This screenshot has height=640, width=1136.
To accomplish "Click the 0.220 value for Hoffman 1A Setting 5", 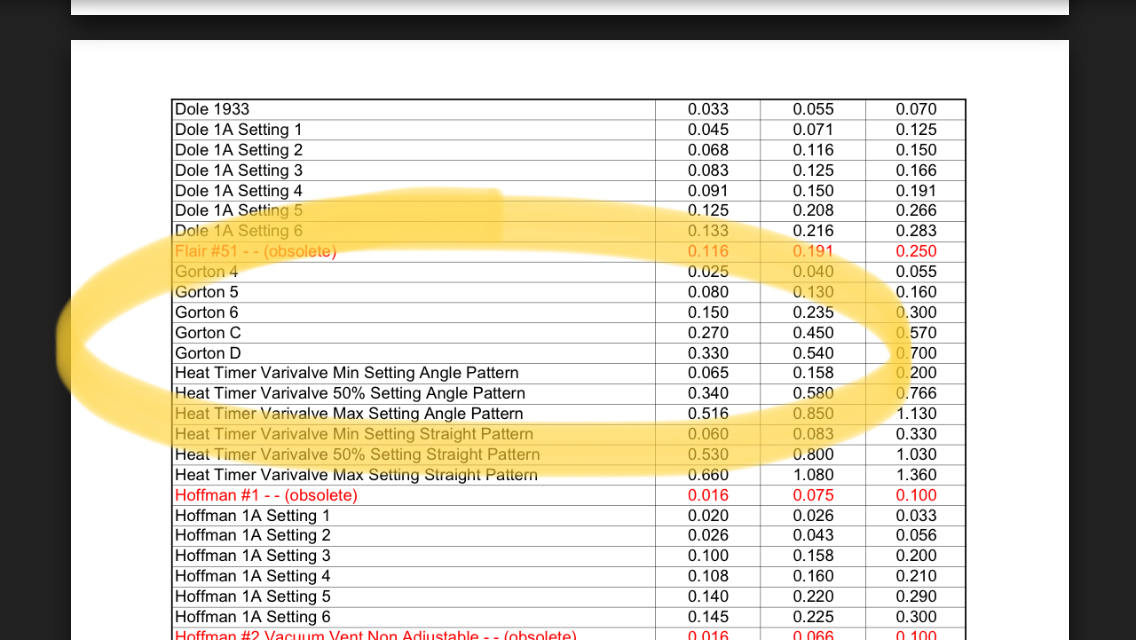I will (813, 596).
